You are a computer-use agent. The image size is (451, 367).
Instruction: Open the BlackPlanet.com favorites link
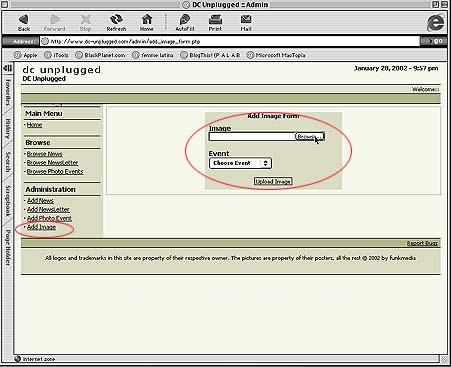[x=100, y=55]
